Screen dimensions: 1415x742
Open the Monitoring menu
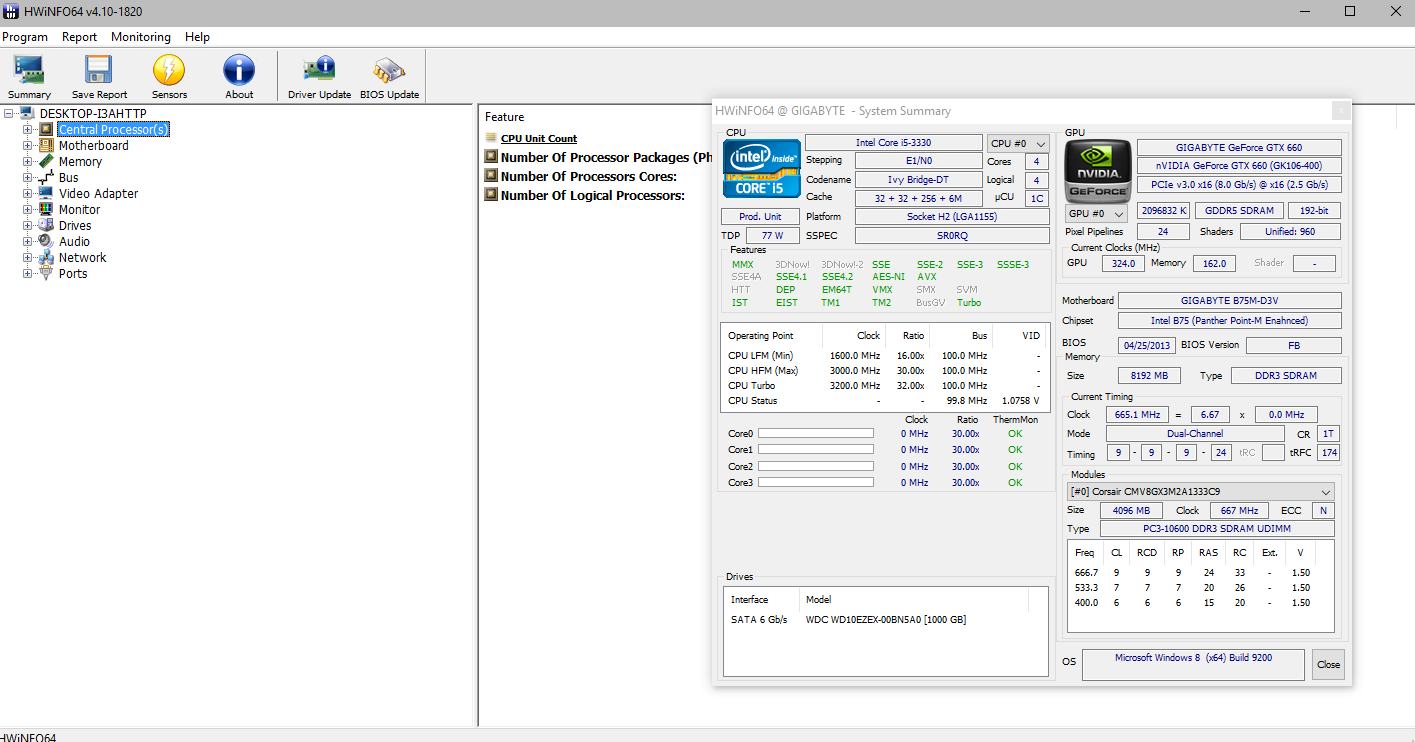(141, 37)
